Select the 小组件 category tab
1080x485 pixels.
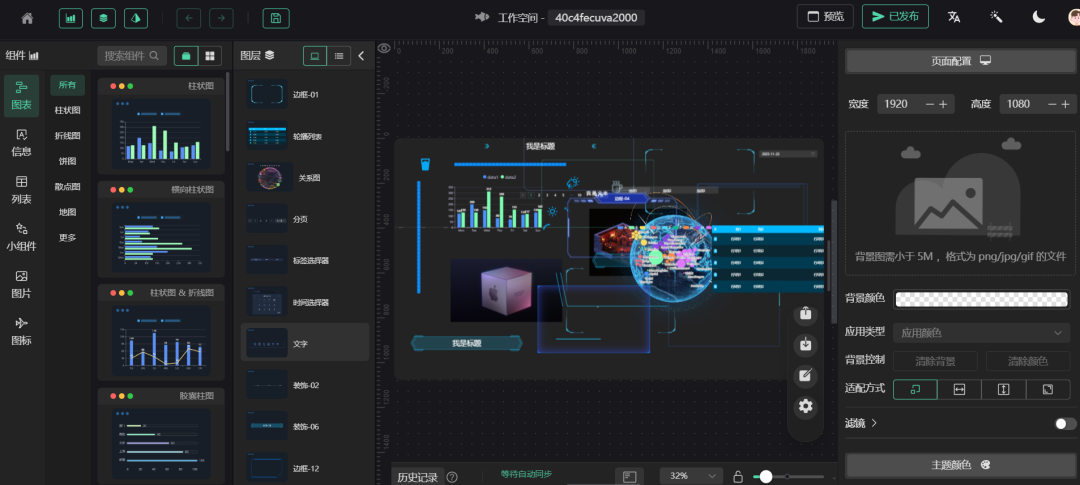click(x=21, y=236)
